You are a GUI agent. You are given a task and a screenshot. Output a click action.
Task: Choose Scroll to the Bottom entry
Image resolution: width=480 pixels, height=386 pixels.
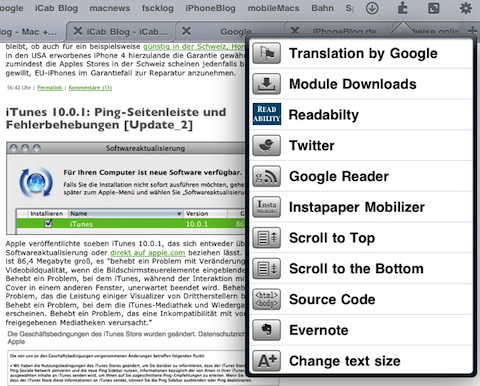point(361,269)
